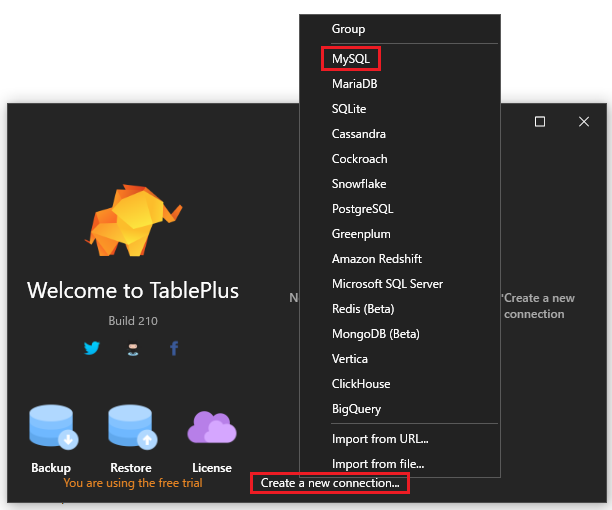Select Microsoft SQL Server

click(400, 284)
